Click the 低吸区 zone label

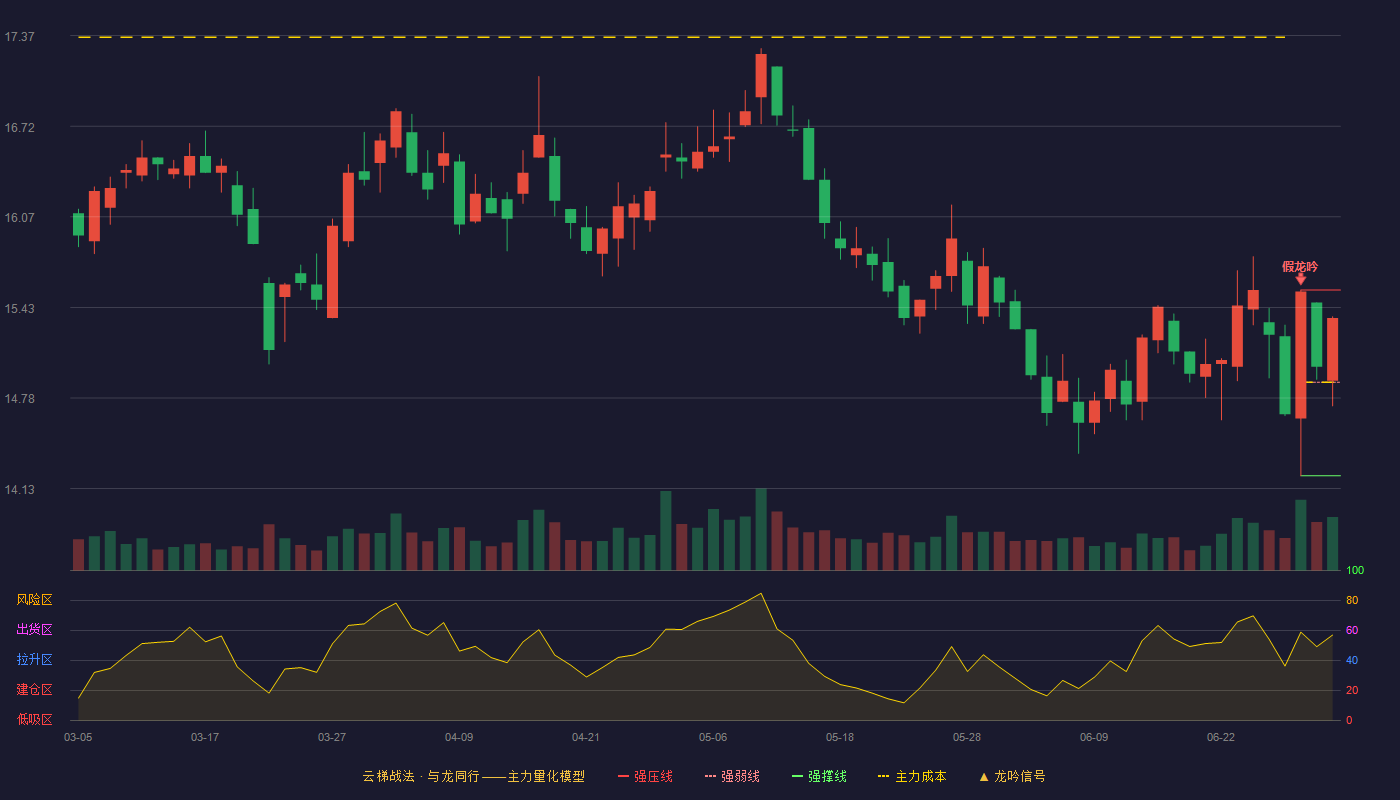34,719
